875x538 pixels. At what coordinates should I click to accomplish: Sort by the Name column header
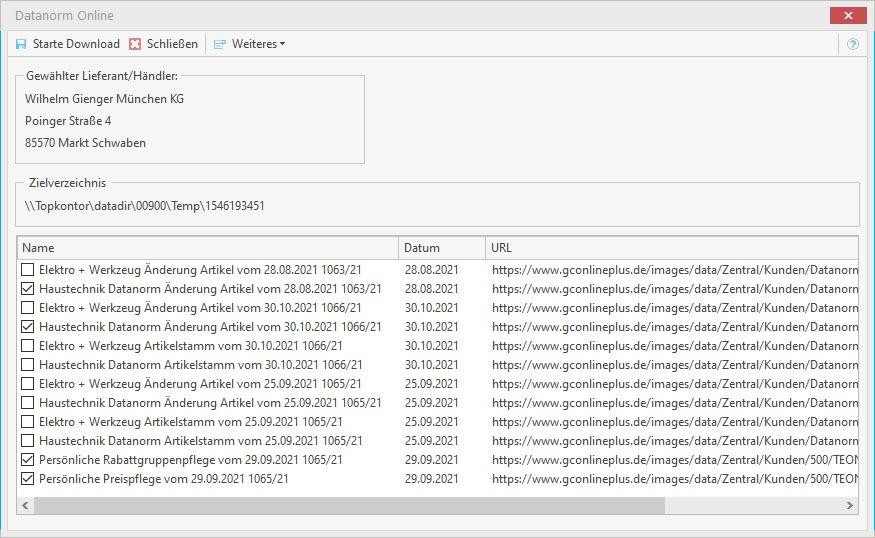click(x=208, y=248)
